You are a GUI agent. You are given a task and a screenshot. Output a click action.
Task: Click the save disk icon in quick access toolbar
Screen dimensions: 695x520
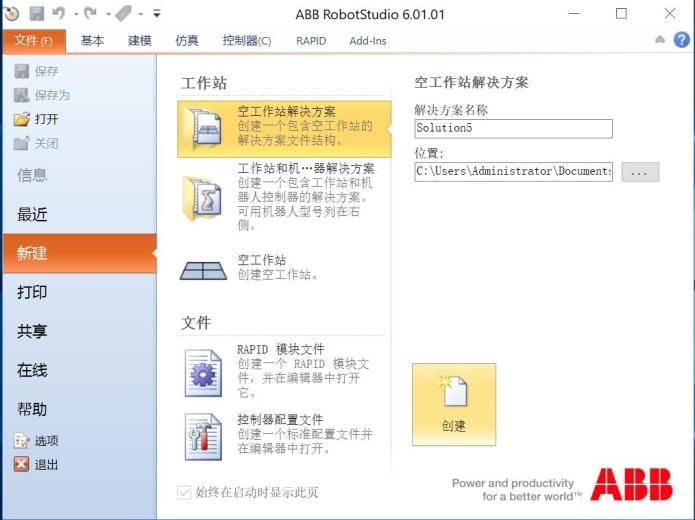coord(37,13)
